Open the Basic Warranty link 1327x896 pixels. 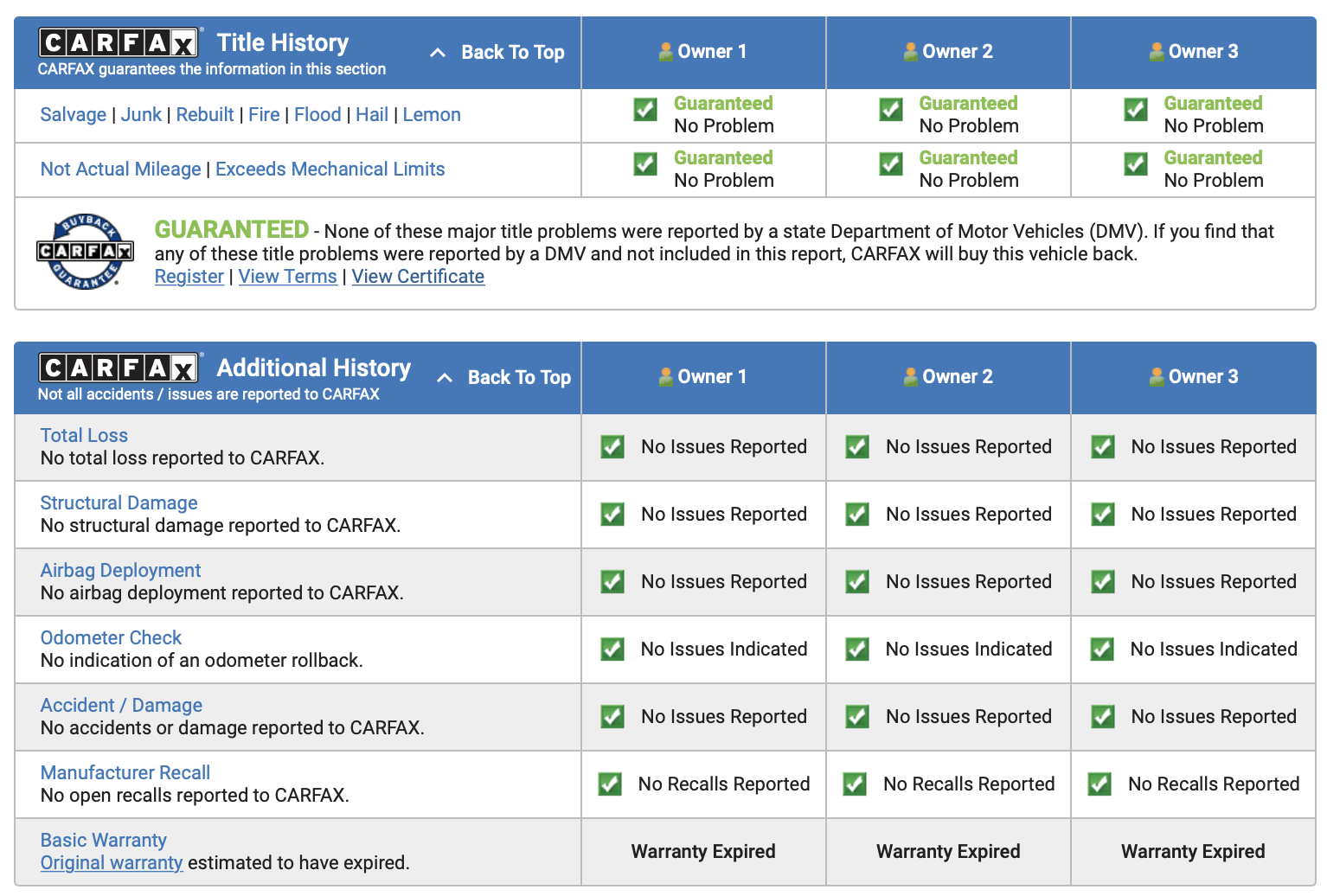(104, 840)
